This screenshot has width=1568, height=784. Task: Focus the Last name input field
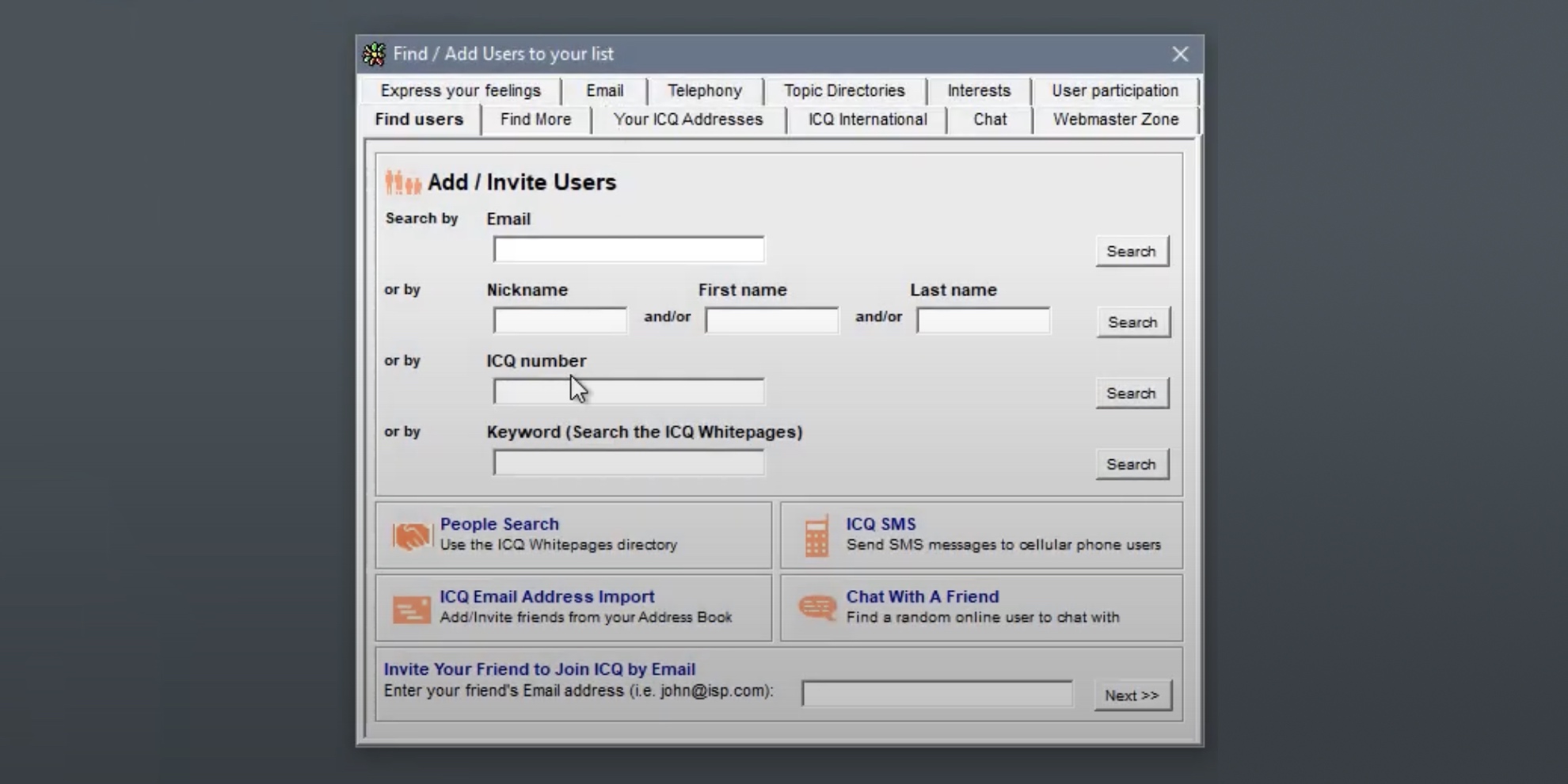(983, 321)
